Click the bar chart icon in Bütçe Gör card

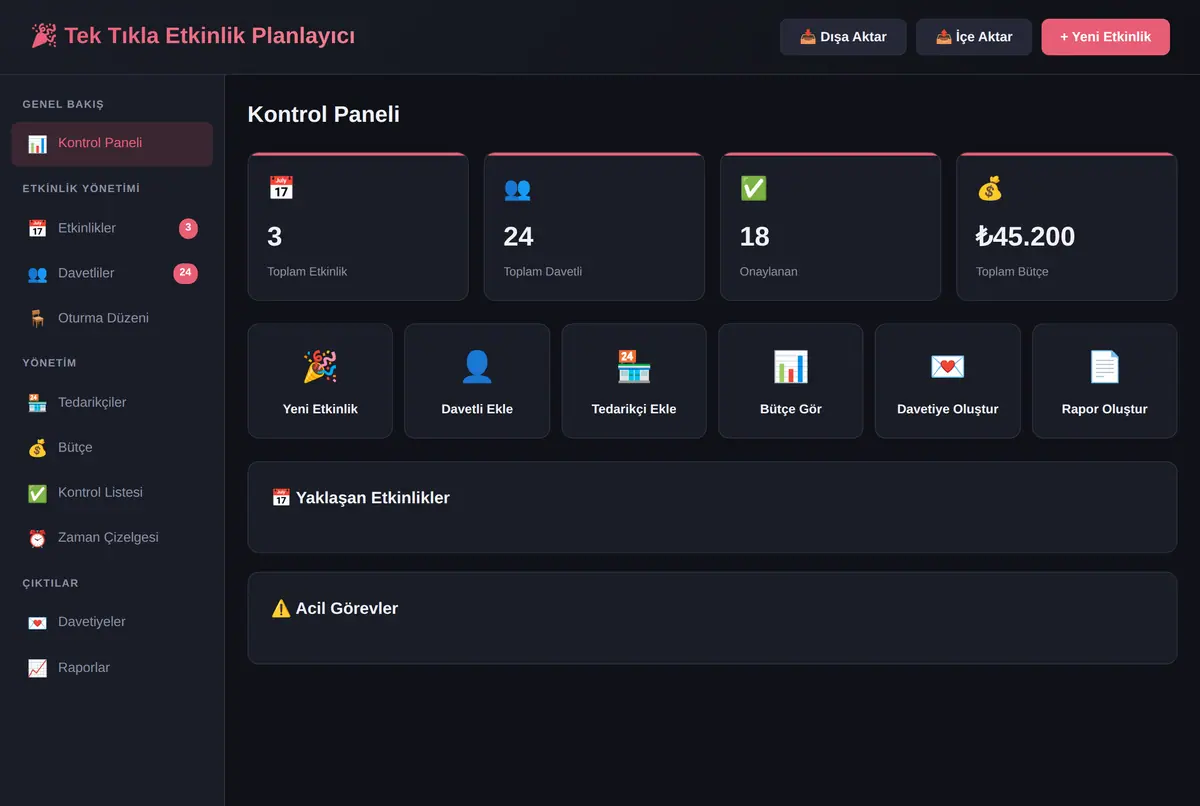[x=791, y=367]
